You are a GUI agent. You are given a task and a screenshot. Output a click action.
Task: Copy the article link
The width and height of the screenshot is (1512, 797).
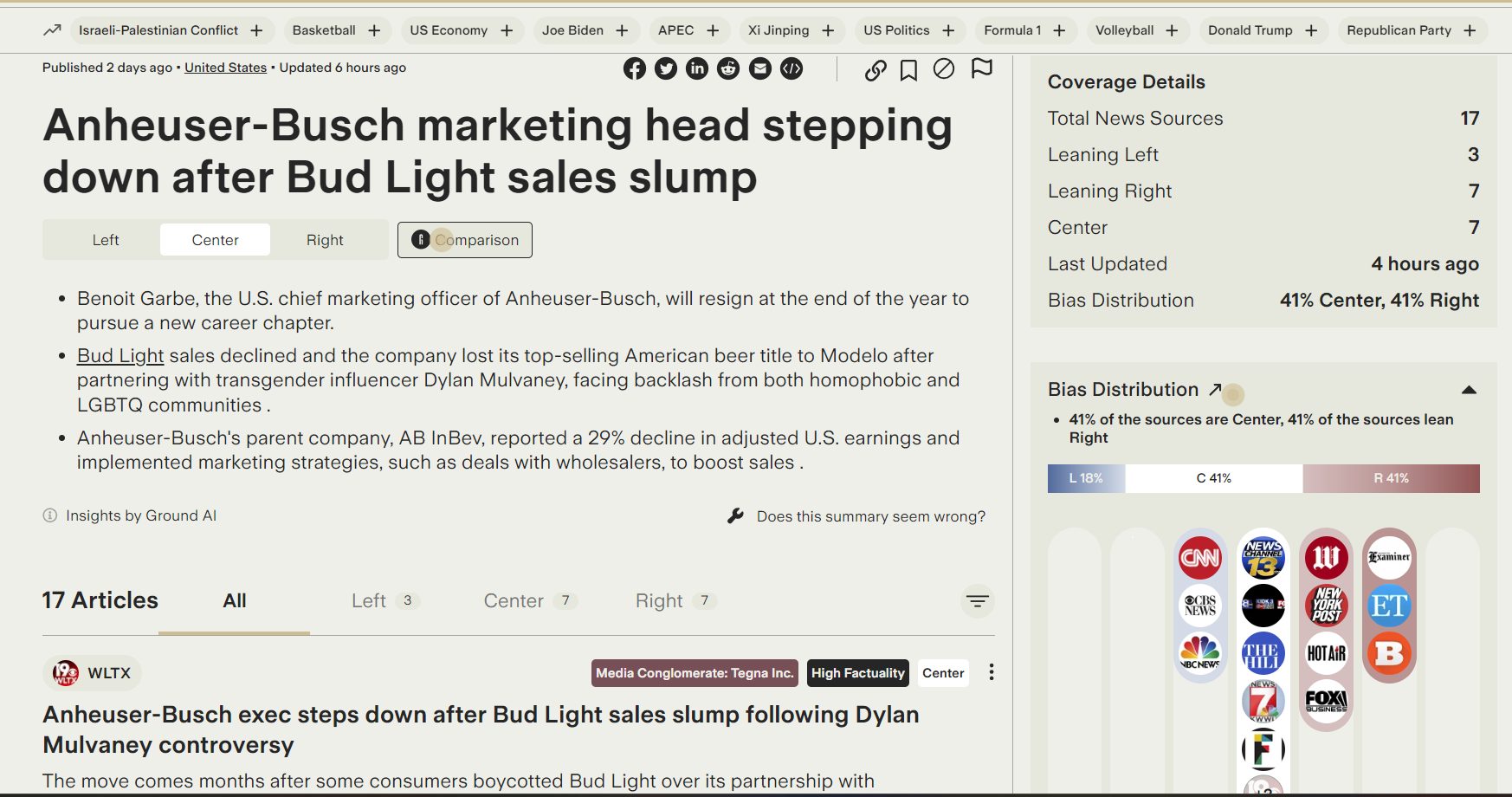876,70
